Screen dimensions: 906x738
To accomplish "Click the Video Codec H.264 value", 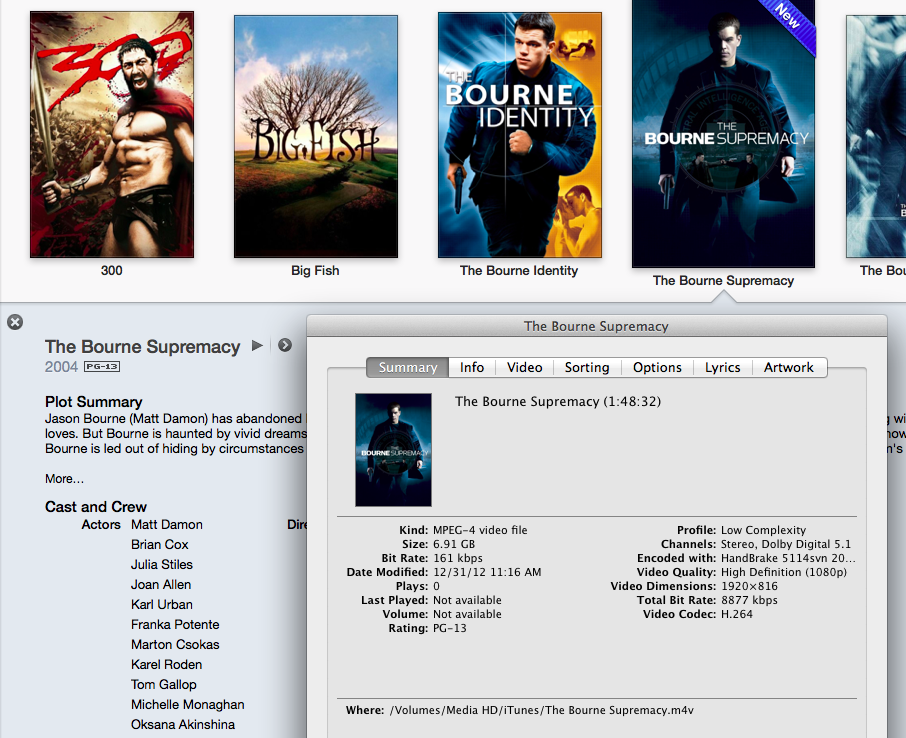I will click(x=737, y=614).
